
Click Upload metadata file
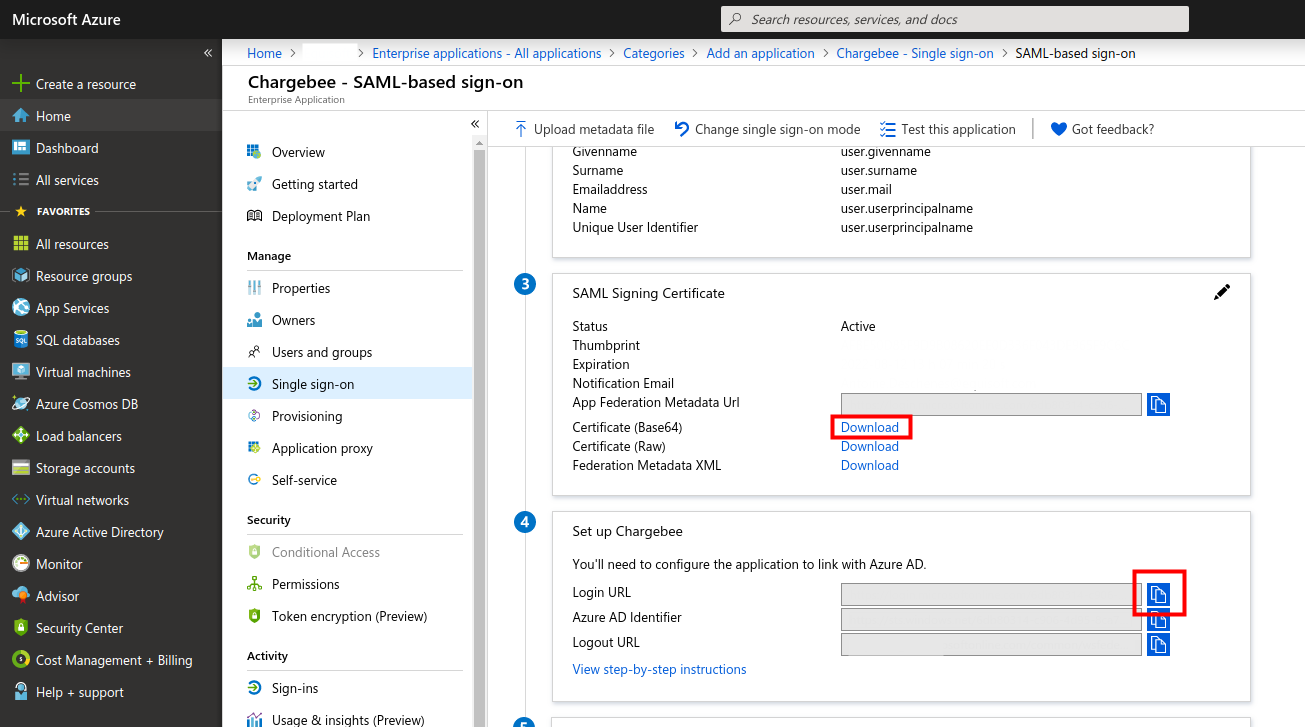tap(584, 129)
